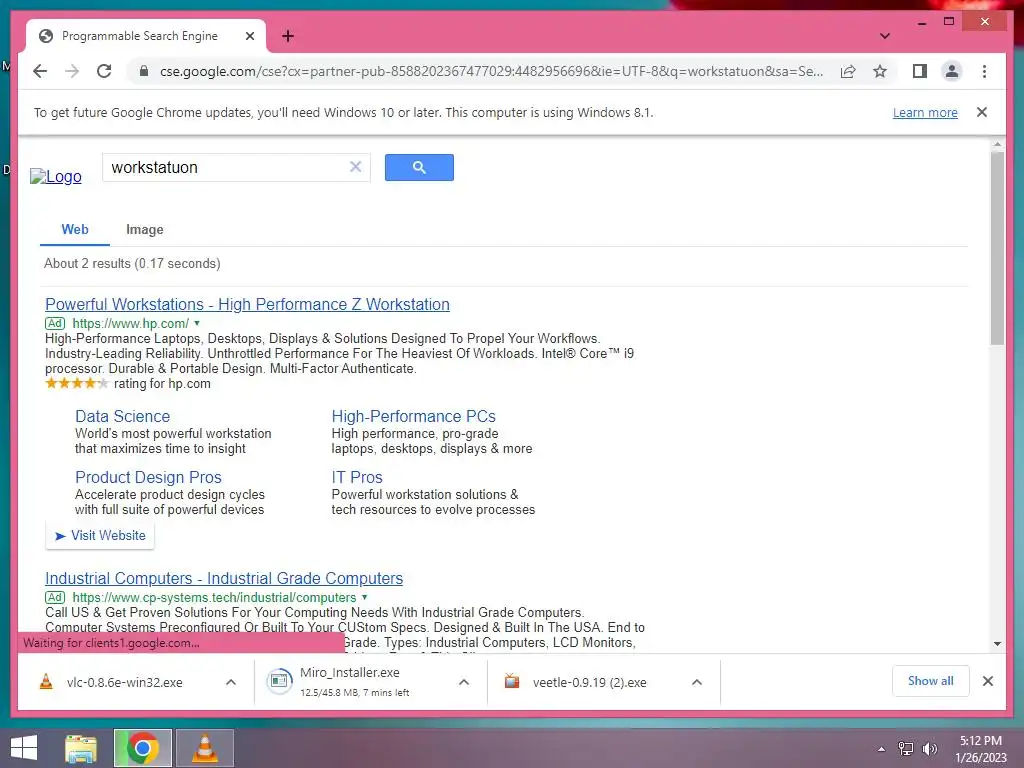Viewport: 1024px width, 768px height.
Task: Bookmark this page with the star icon
Action: pyautogui.click(x=880, y=71)
